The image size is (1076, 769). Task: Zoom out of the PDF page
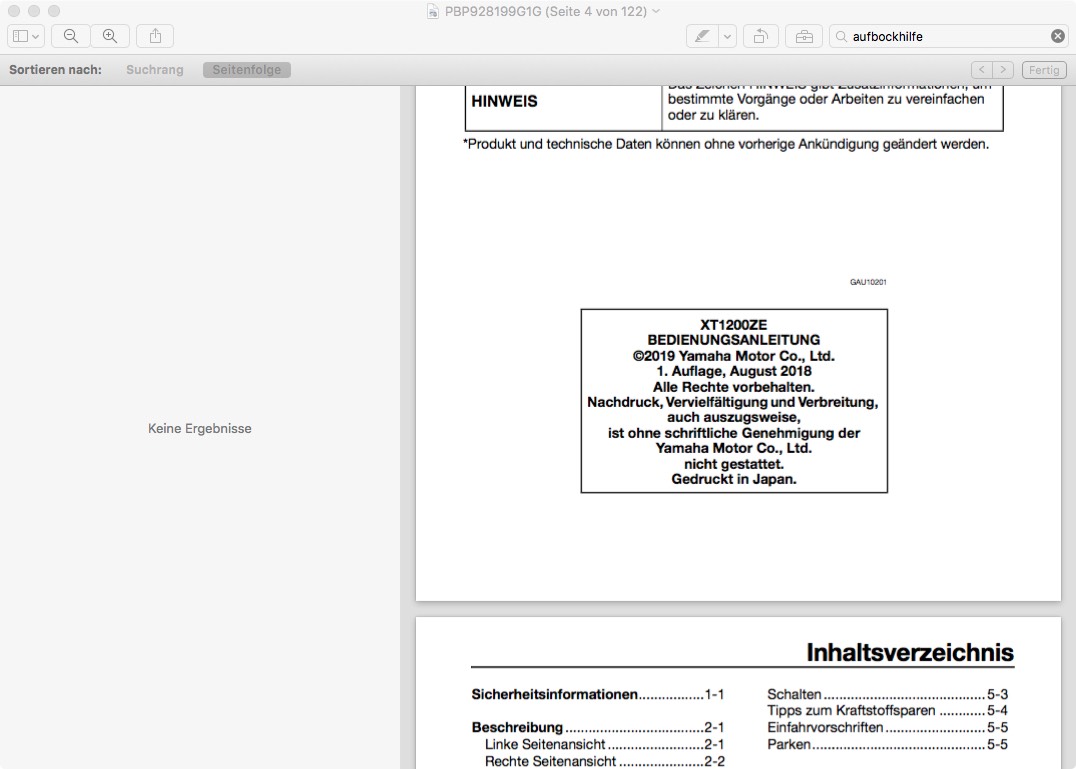71,36
